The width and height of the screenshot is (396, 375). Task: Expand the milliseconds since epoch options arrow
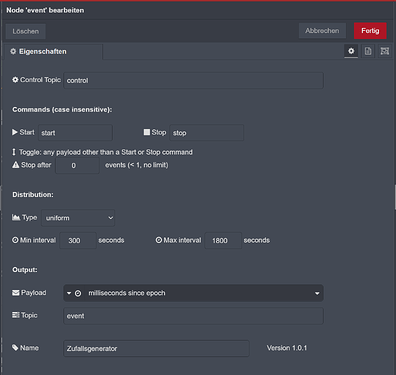[x=317, y=293]
